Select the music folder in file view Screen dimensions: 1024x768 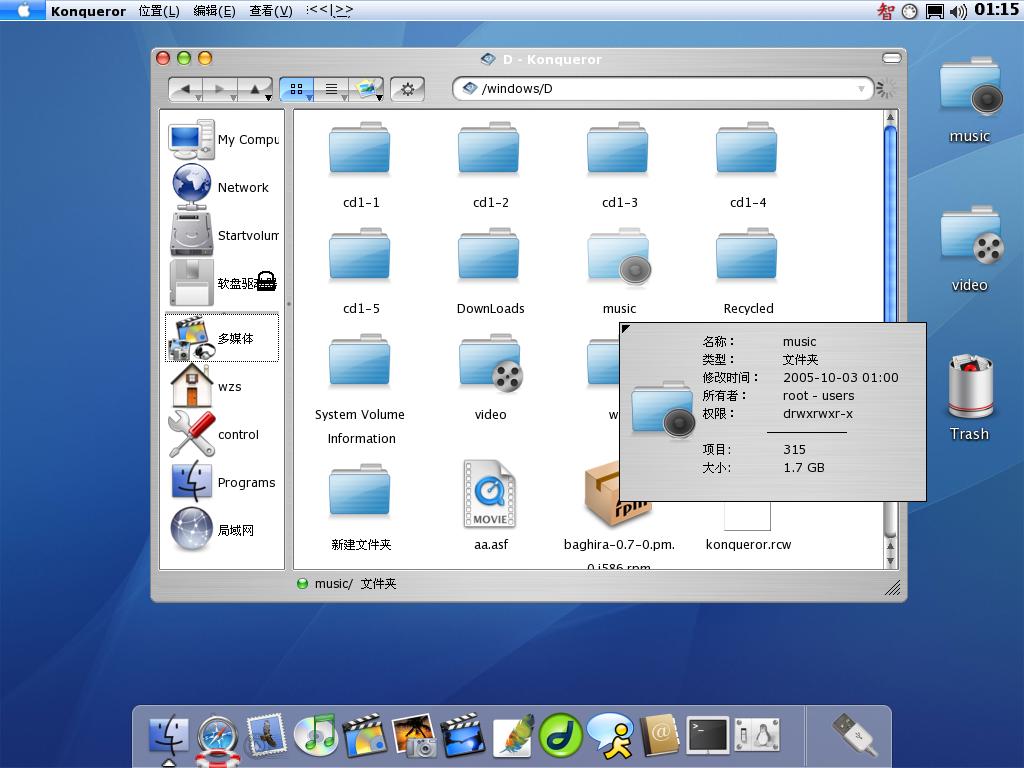[619, 270]
